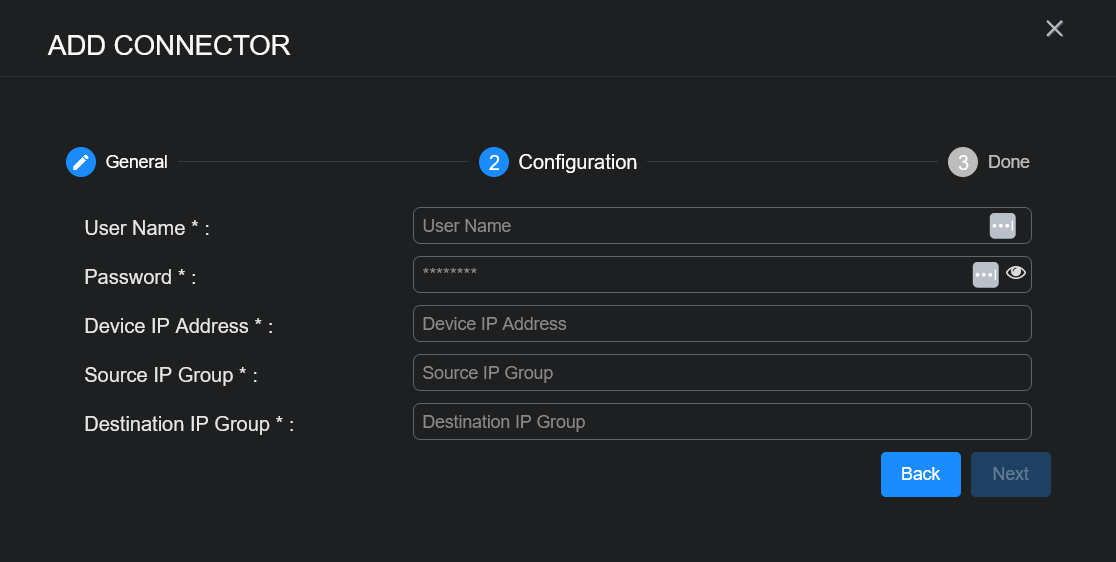Select the Done step label
This screenshot has height=562, width=1116.
pos(1008,162)
